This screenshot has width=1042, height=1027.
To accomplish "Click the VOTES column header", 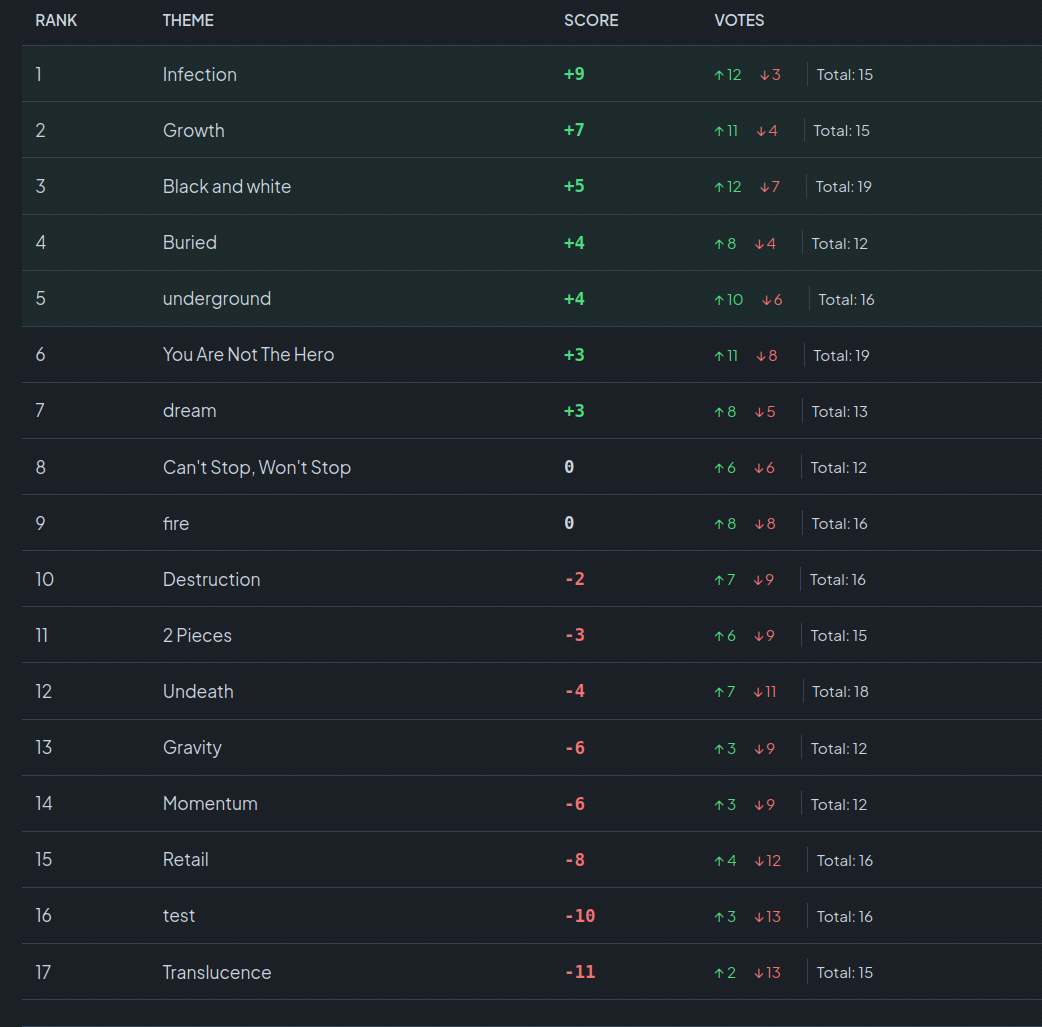I will click(x=739, y=20).
